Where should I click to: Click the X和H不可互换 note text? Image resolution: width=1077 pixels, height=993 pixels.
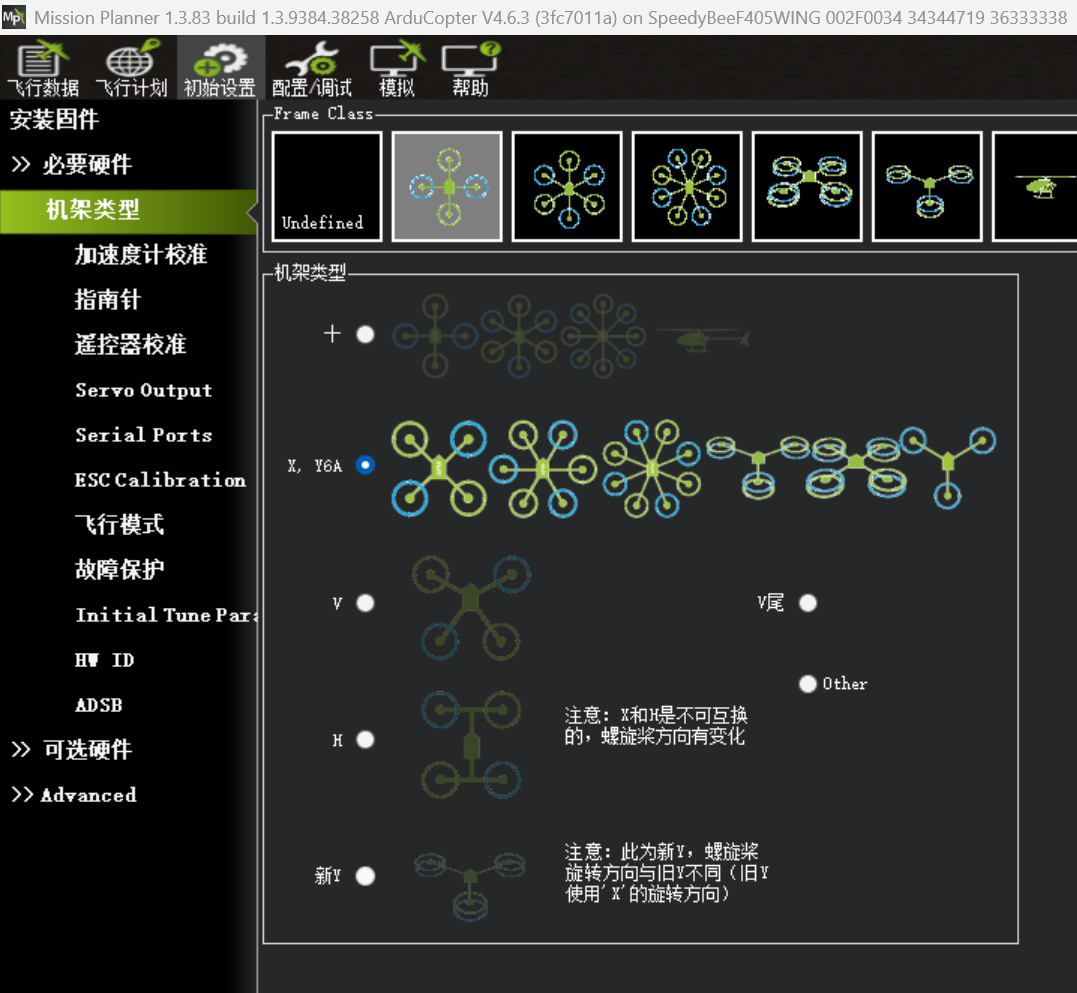pos(655,726)
